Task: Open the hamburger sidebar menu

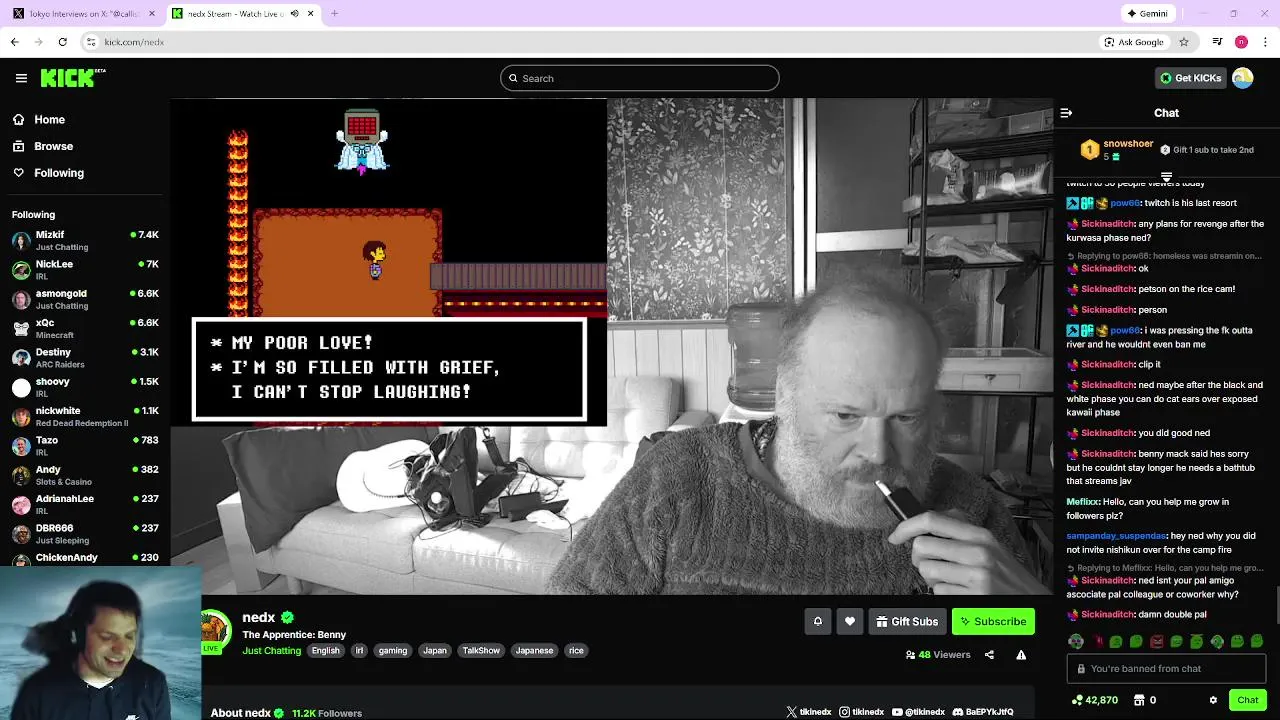Action: (x=21, y=78)
